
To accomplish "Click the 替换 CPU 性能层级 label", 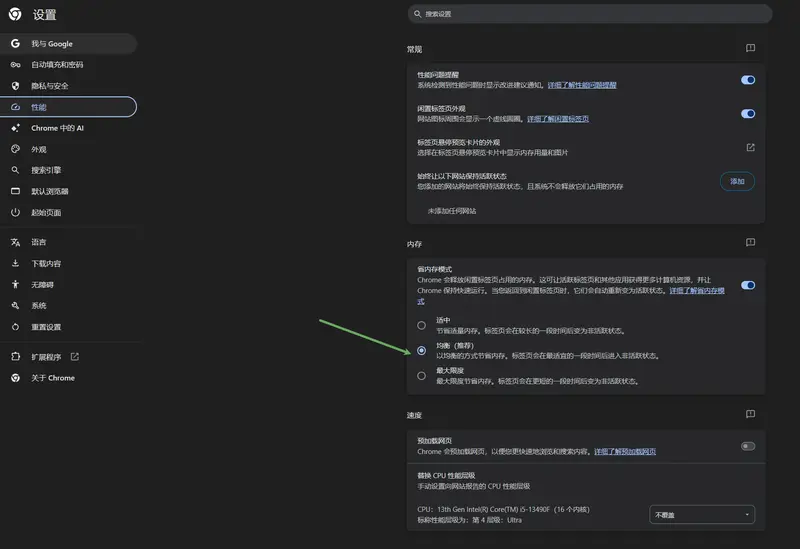I will (446, 476).
